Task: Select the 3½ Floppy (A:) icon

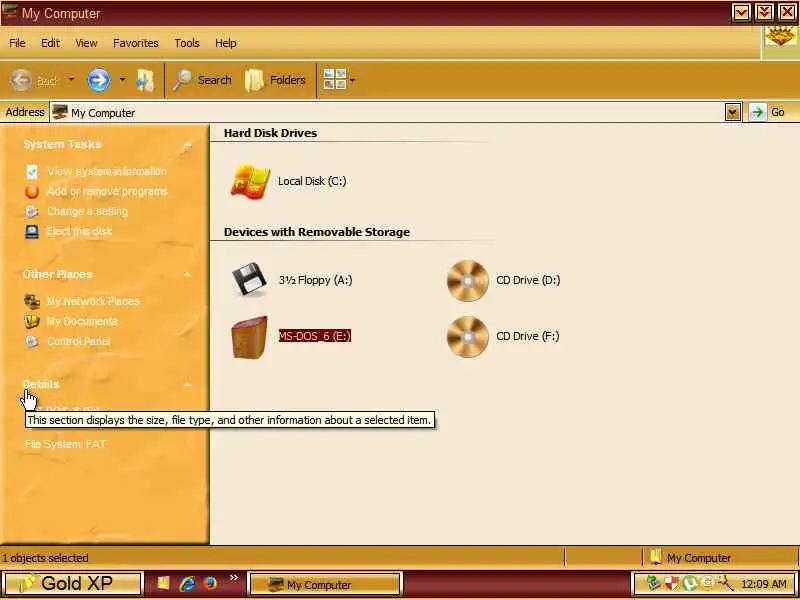Action: (x=249, y=279)
